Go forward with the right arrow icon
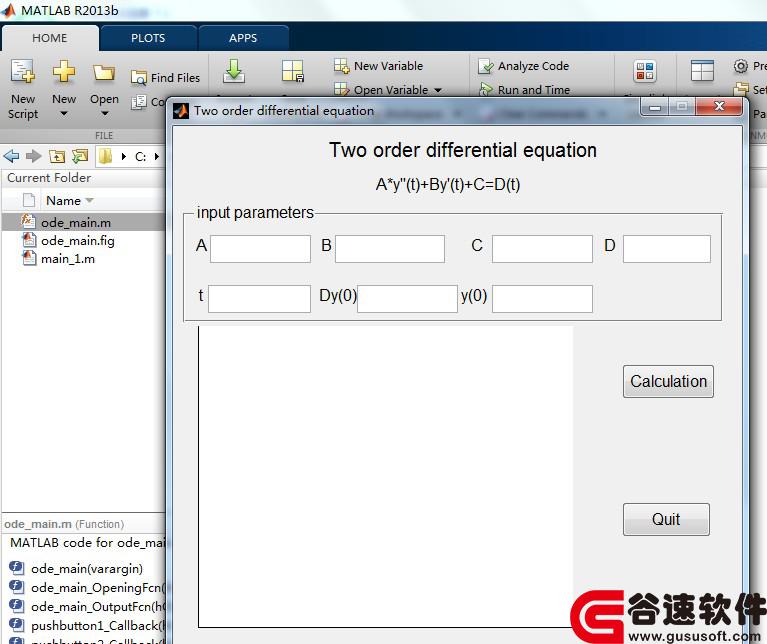Image resolution: width=767 pixels, height=644 pixels. [x=34, y=156]
